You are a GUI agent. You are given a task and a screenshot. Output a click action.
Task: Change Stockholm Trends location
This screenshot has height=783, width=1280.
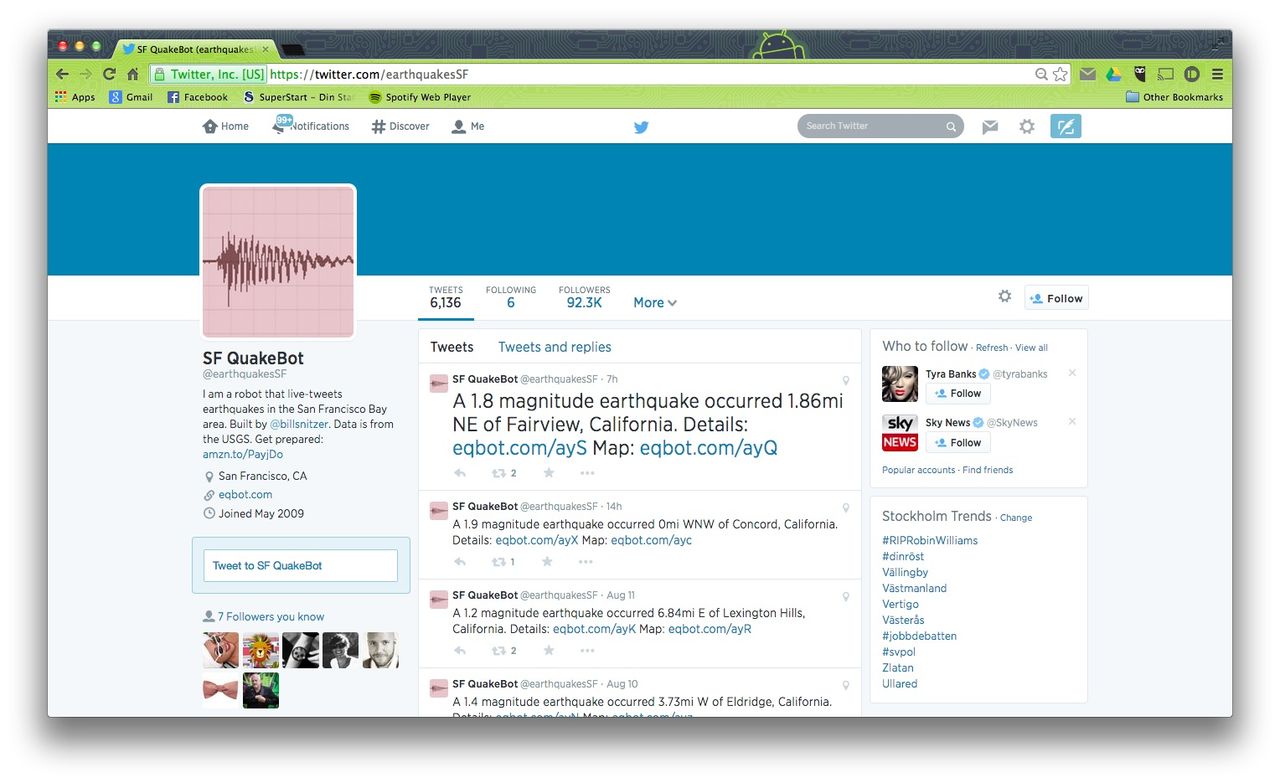pyautogui.click(x=1016, y=518)
